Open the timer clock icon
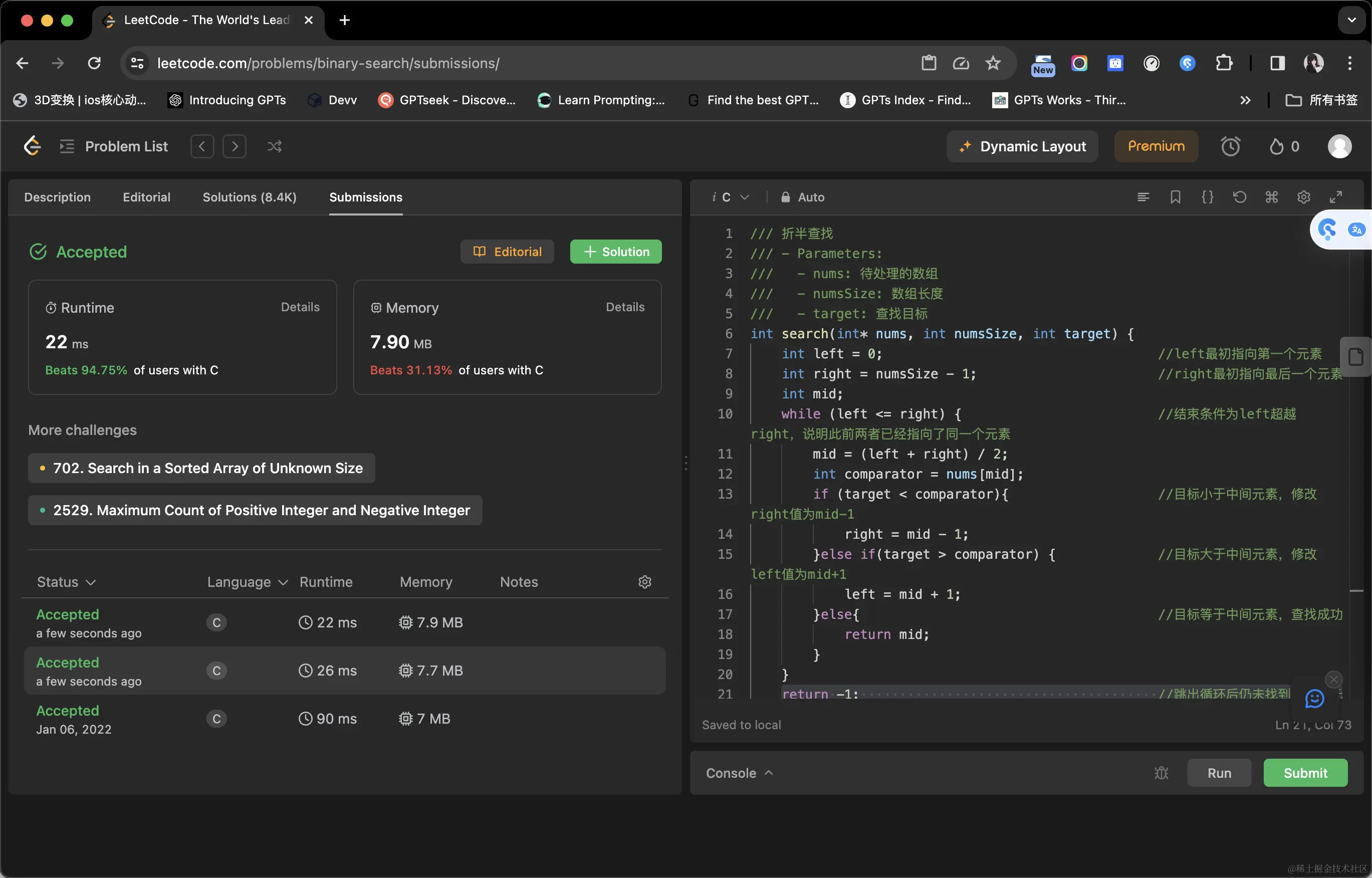Screen dimensions: 1372x878 click(1230, 146)
